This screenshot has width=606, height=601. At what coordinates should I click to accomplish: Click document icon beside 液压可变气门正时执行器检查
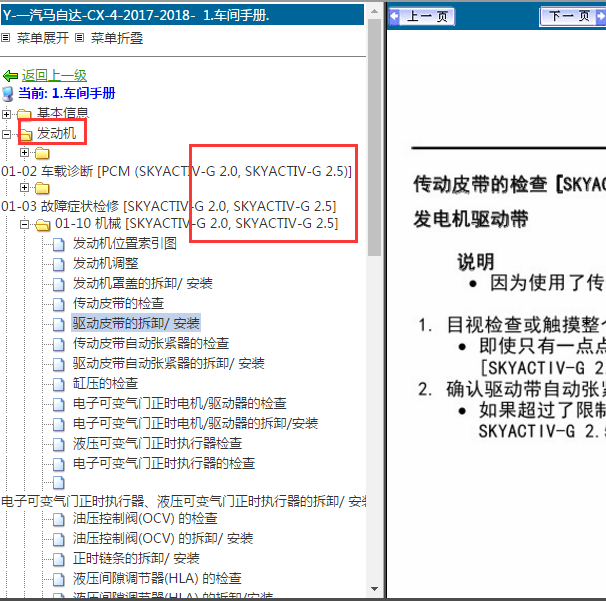[x=58, y=445]
